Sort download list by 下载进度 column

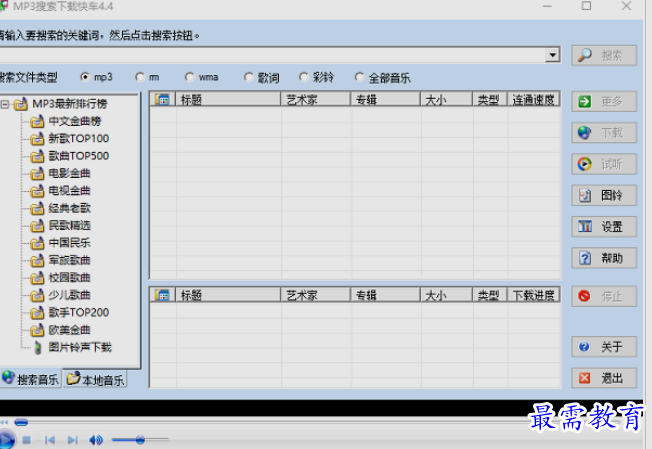click(x=533, y=295)
